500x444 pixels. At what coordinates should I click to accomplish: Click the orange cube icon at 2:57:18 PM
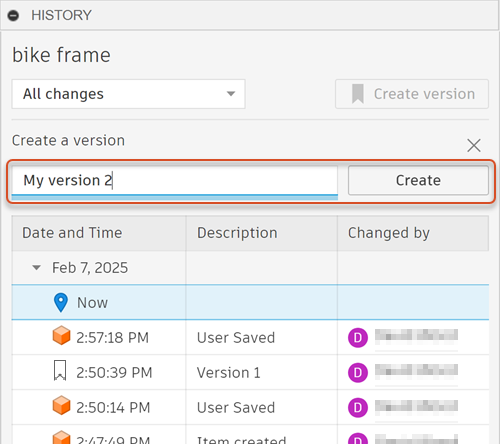(61, 335)
